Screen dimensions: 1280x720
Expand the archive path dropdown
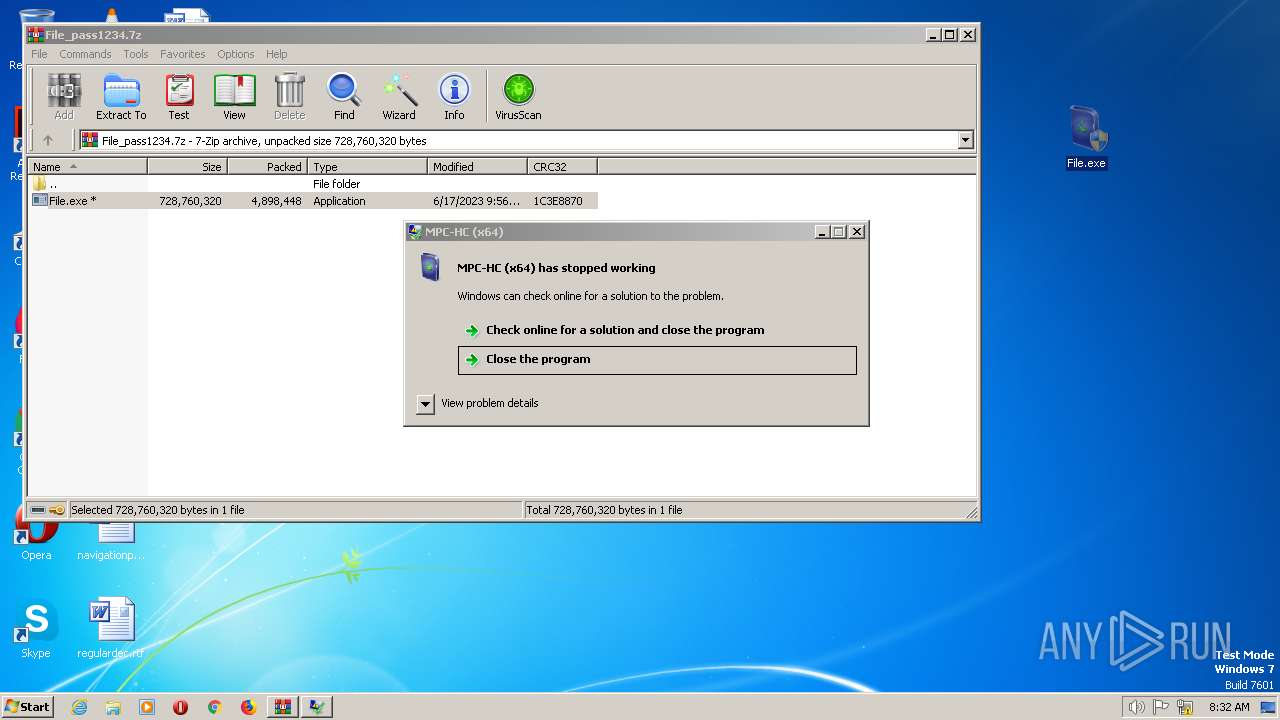965,141
